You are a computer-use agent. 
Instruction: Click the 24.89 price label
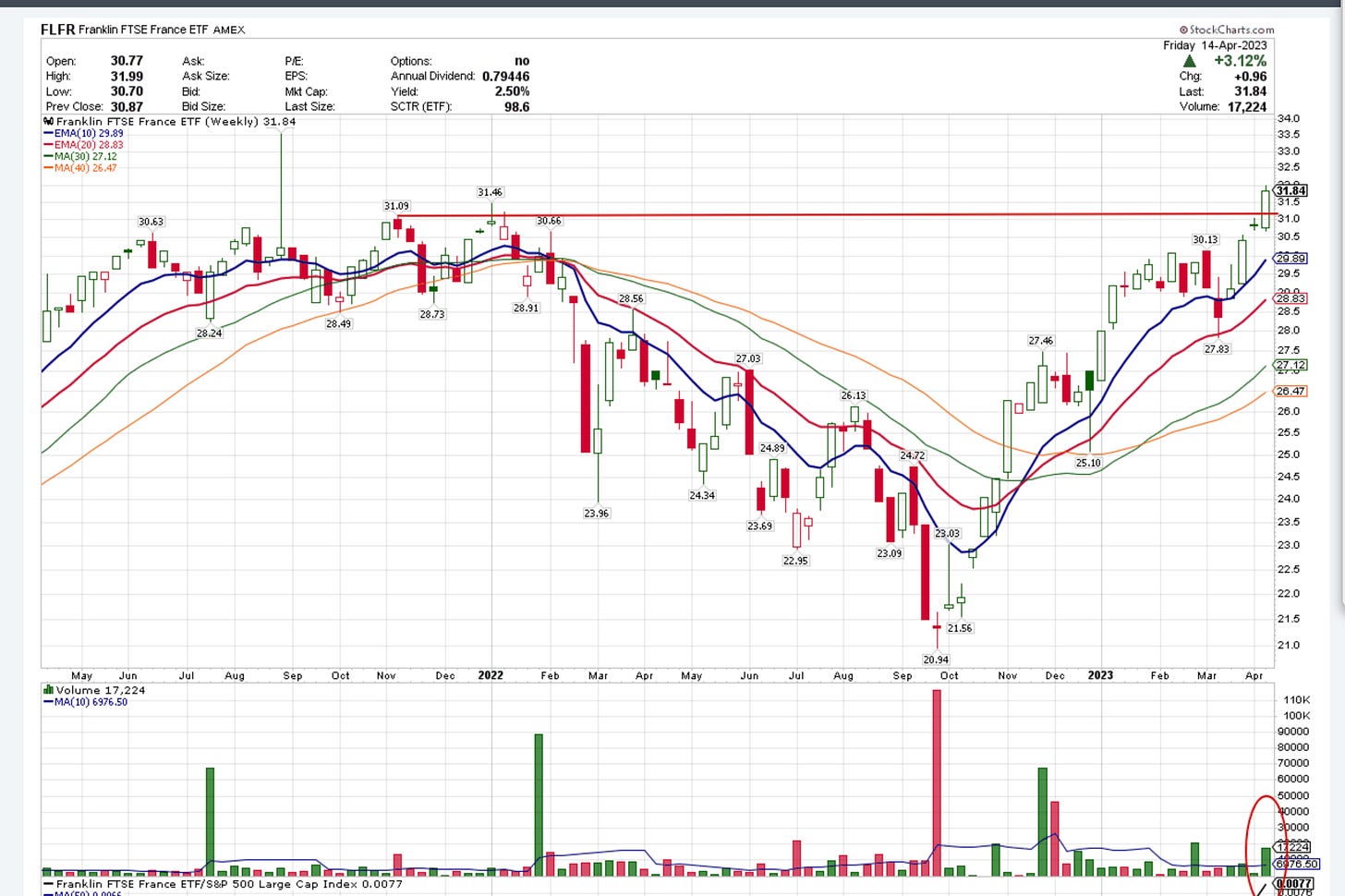[772, 448]
